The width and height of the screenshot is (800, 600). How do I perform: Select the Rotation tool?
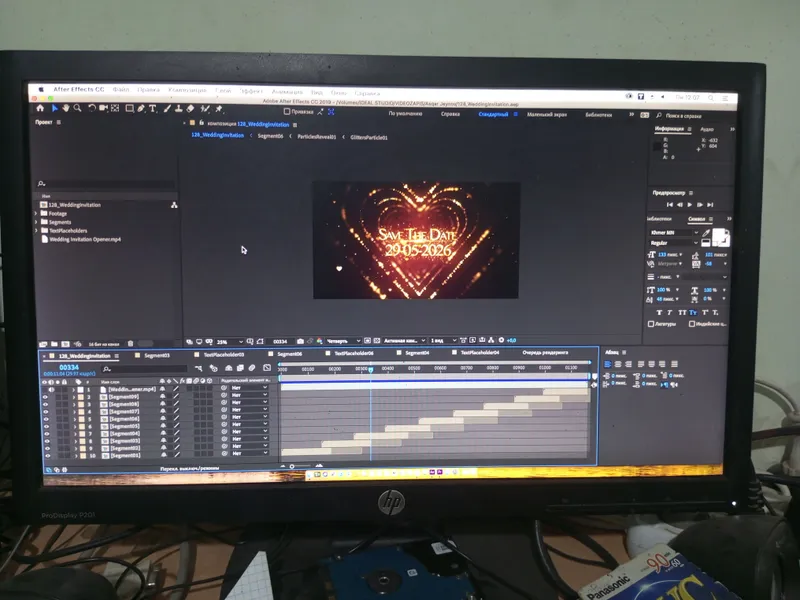[92, 108]
